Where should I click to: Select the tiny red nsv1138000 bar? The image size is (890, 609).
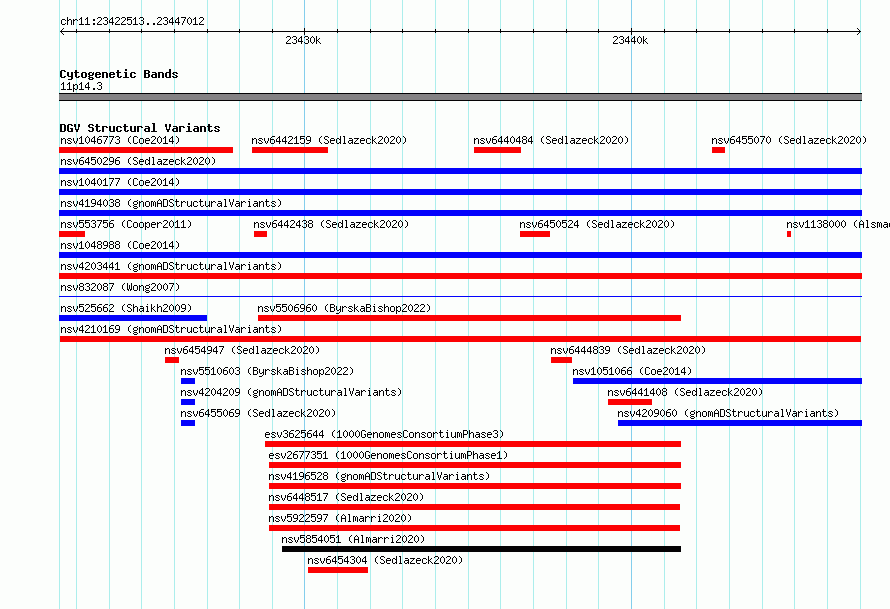click(x=789, y=234)
